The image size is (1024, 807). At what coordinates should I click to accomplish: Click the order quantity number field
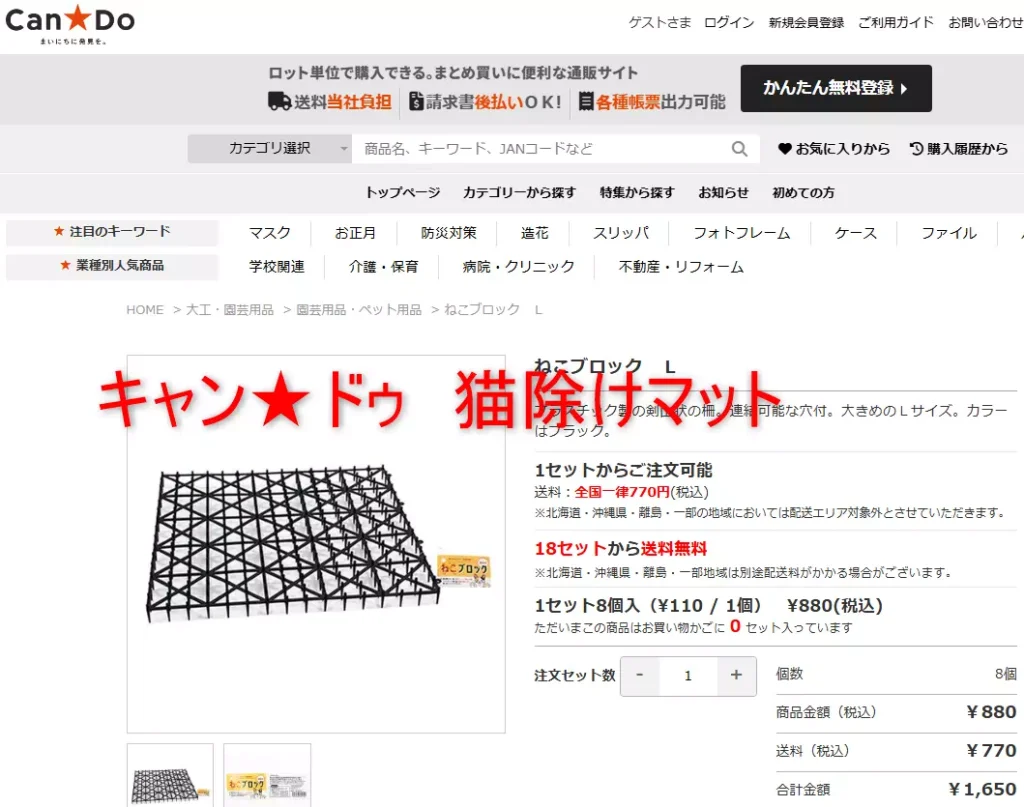coord(688,675)
